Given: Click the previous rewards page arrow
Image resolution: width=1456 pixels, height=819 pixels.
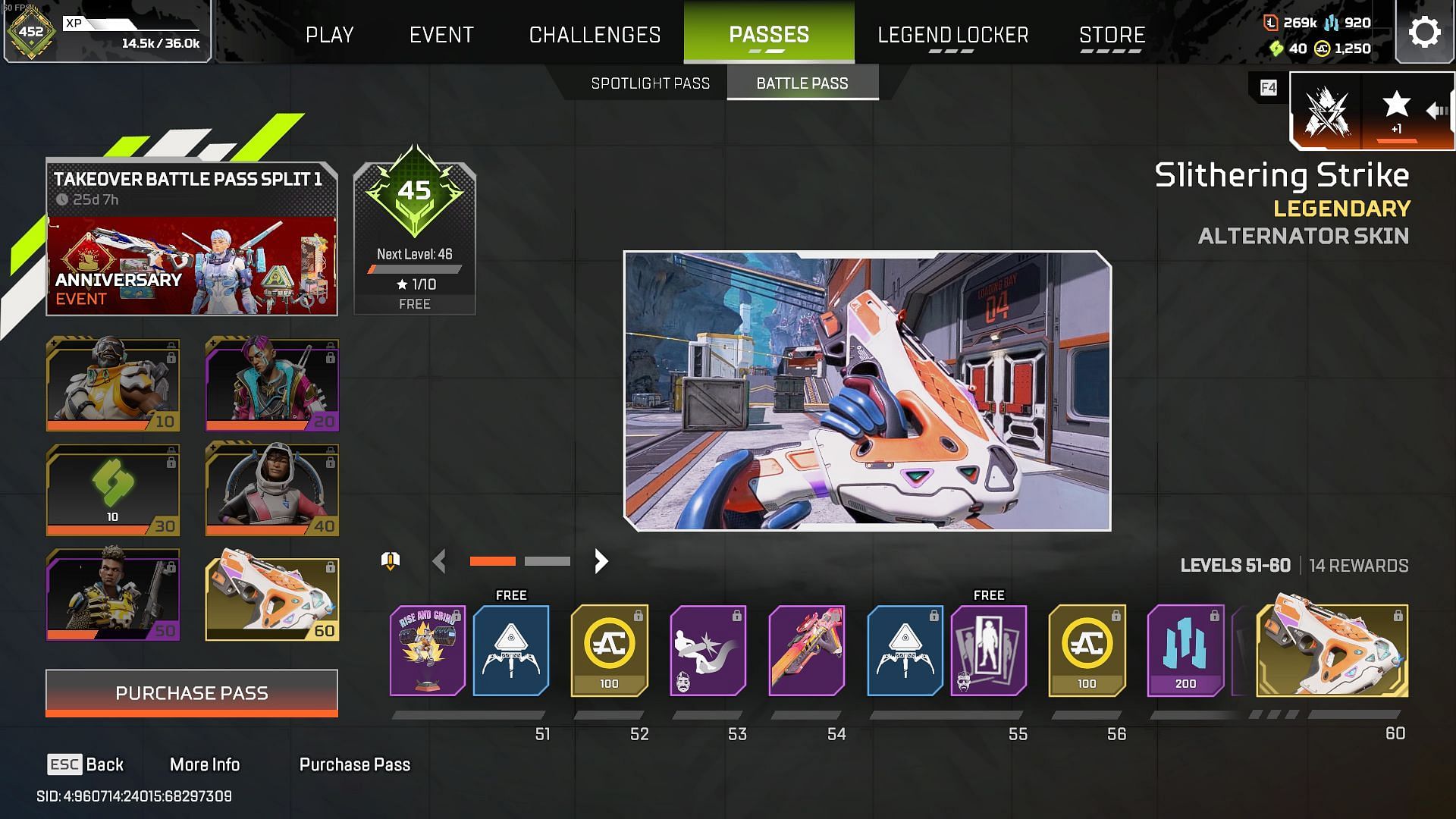Looking at the screenshot, I should click(x=438, y=561).
